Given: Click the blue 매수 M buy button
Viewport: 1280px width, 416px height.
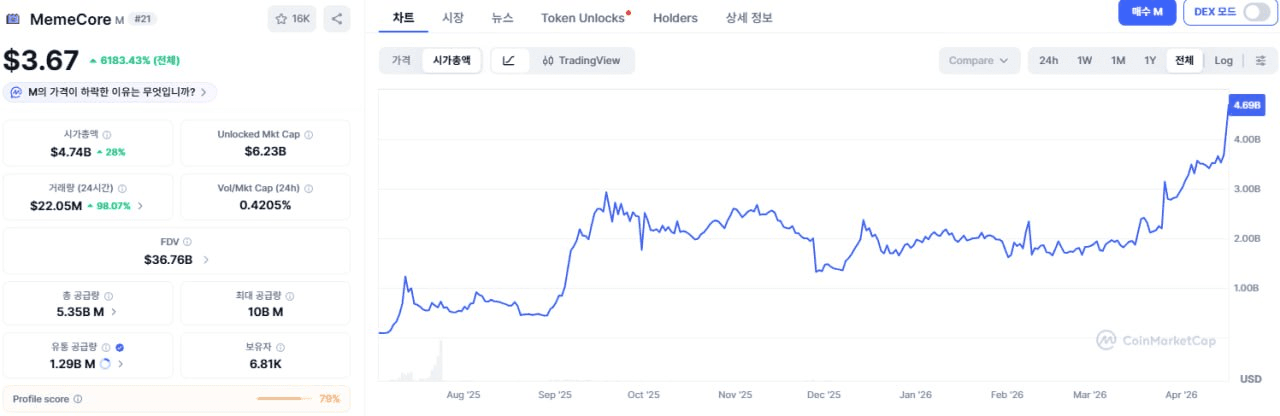Looking at the screenshot, I should click(1146, 12).
